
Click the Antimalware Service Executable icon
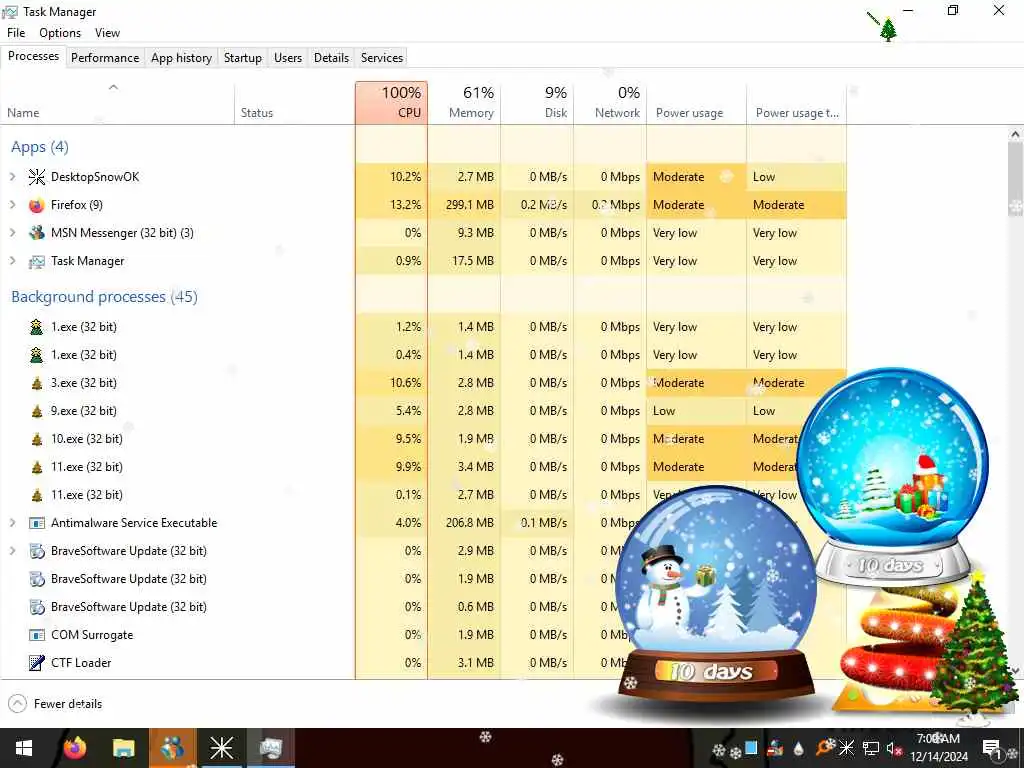[37, 523]
